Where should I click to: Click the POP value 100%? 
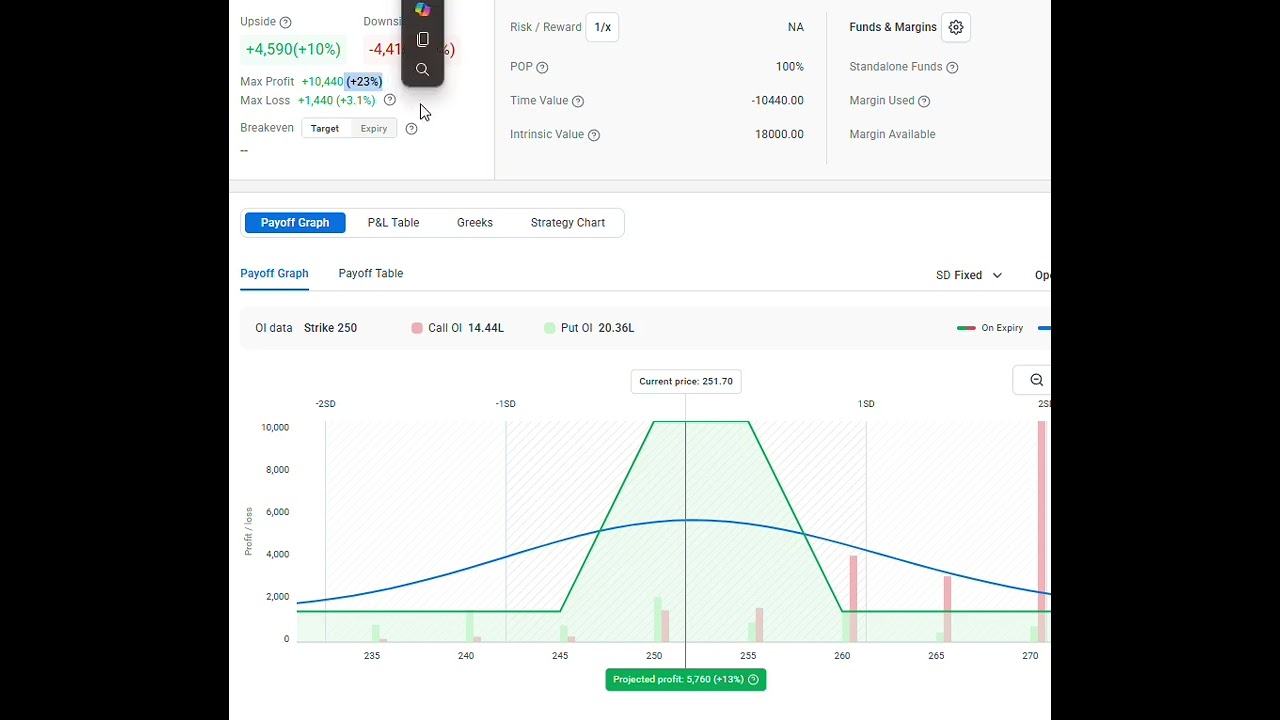pos(790,67)
